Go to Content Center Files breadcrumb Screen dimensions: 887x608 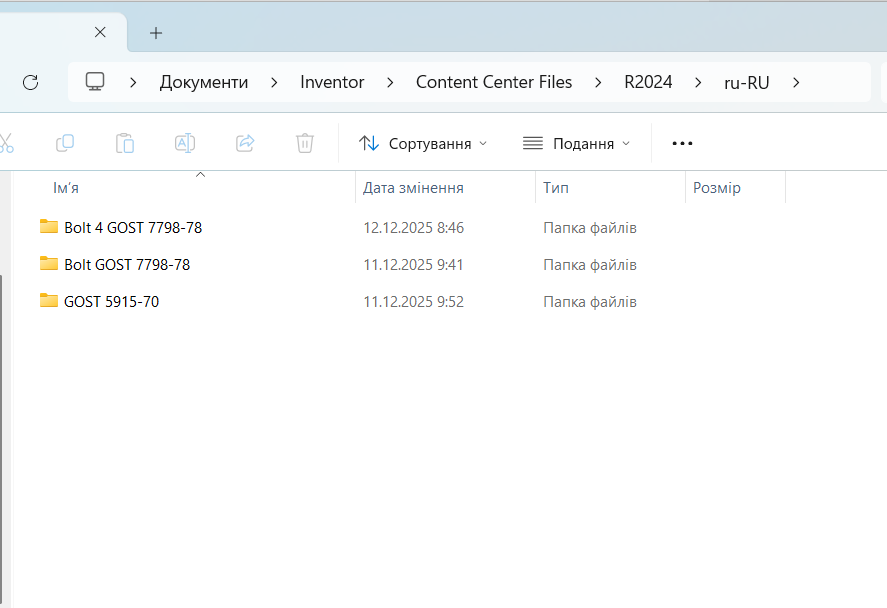pos(494,83)
